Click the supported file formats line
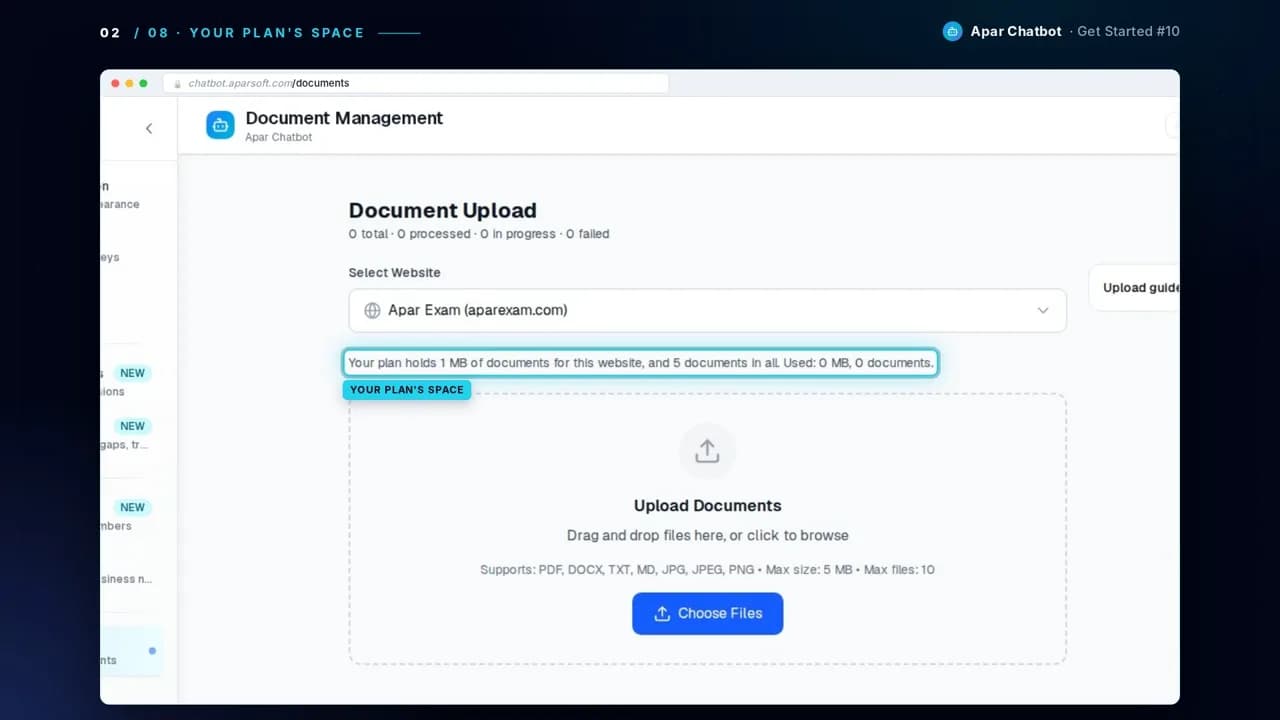Image resolution: width=1280 pixels, height=720 pixels. [x=707, y=570]
